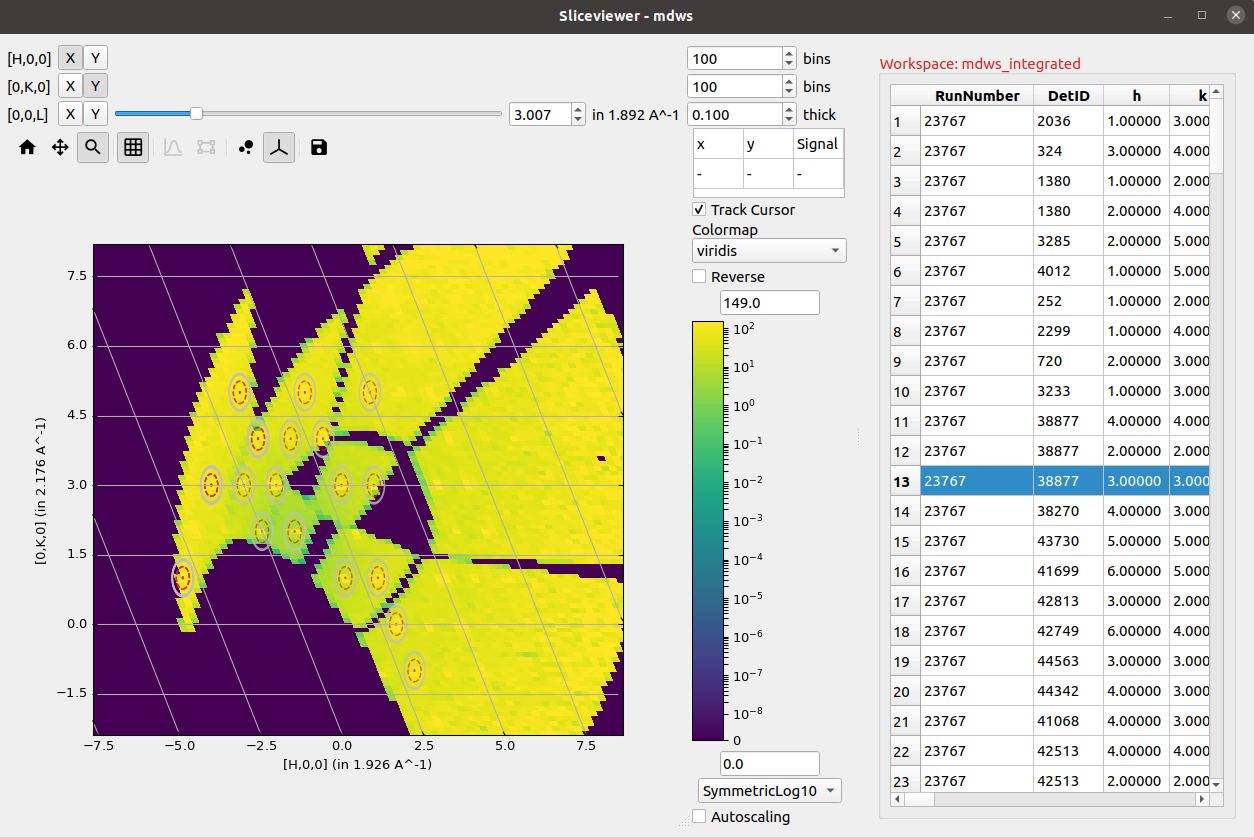Click the line plots curve icon

click(172, 148)
